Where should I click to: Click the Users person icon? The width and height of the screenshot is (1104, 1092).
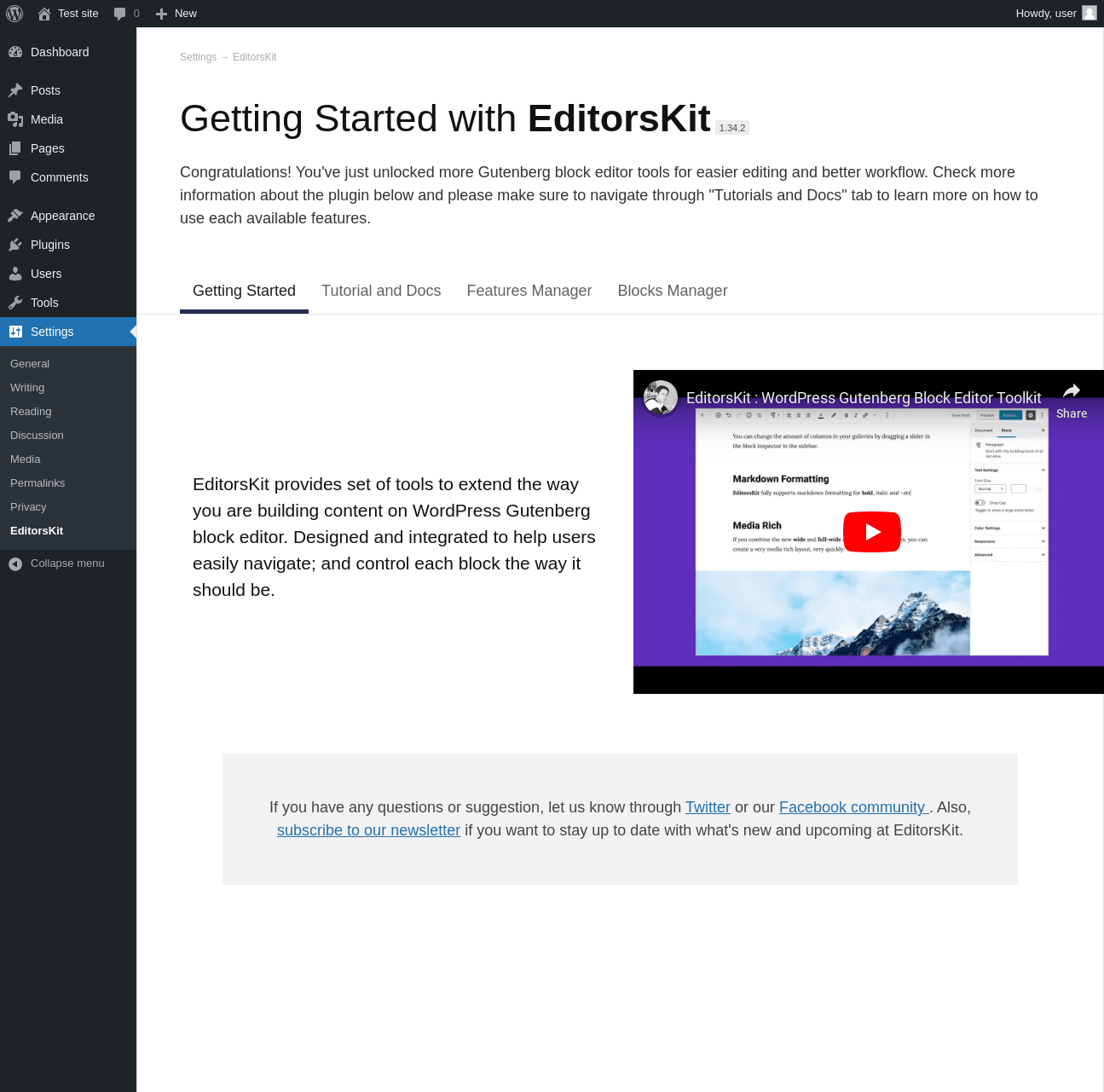point(15,274)
